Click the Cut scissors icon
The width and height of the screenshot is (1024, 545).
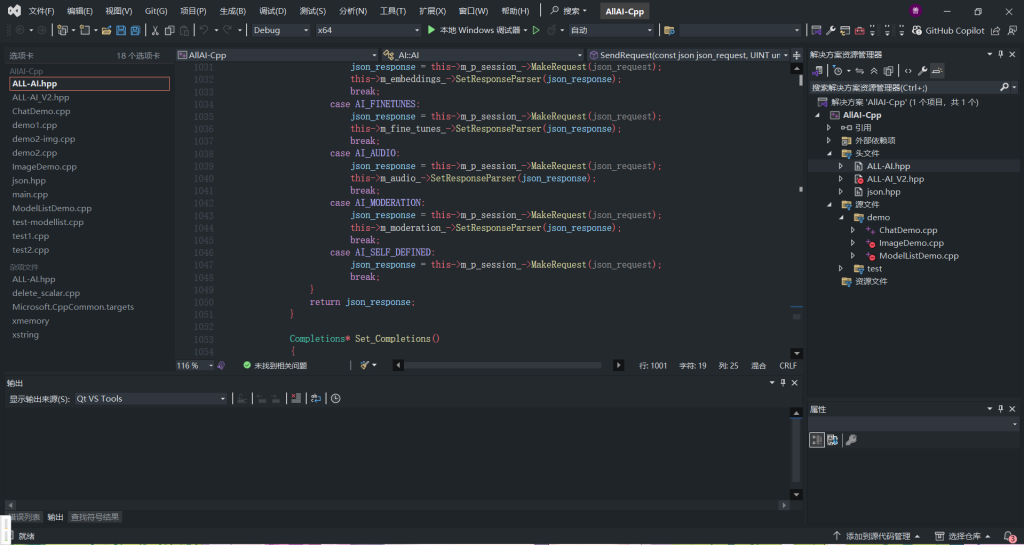coord(155,31)
